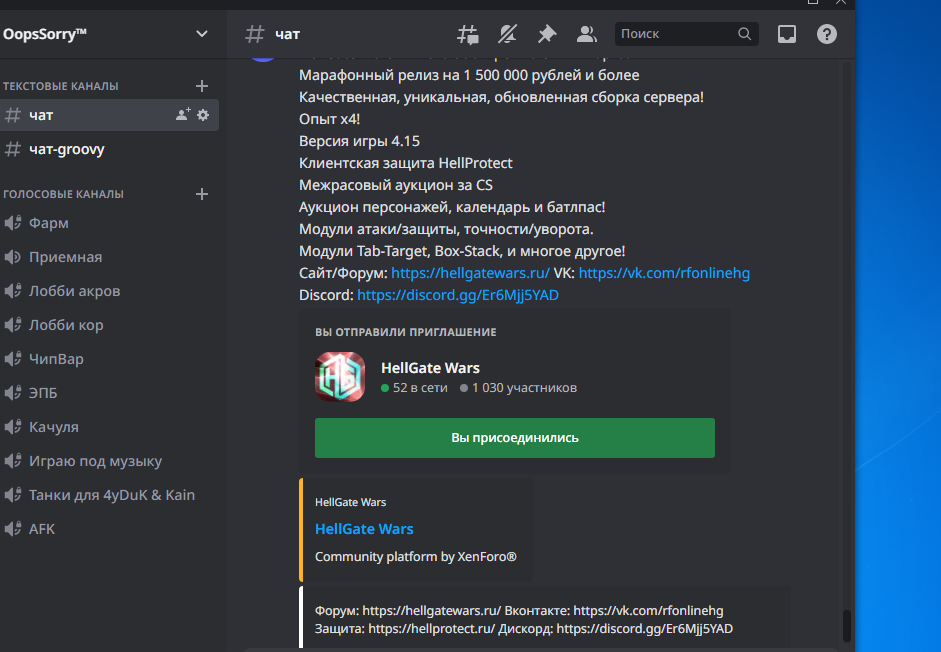Screen dimensions: 941x652
Task: Collapse the ГОЛОСОВЫЕ КАНАЛЫ category
Action: click(63, 194)
